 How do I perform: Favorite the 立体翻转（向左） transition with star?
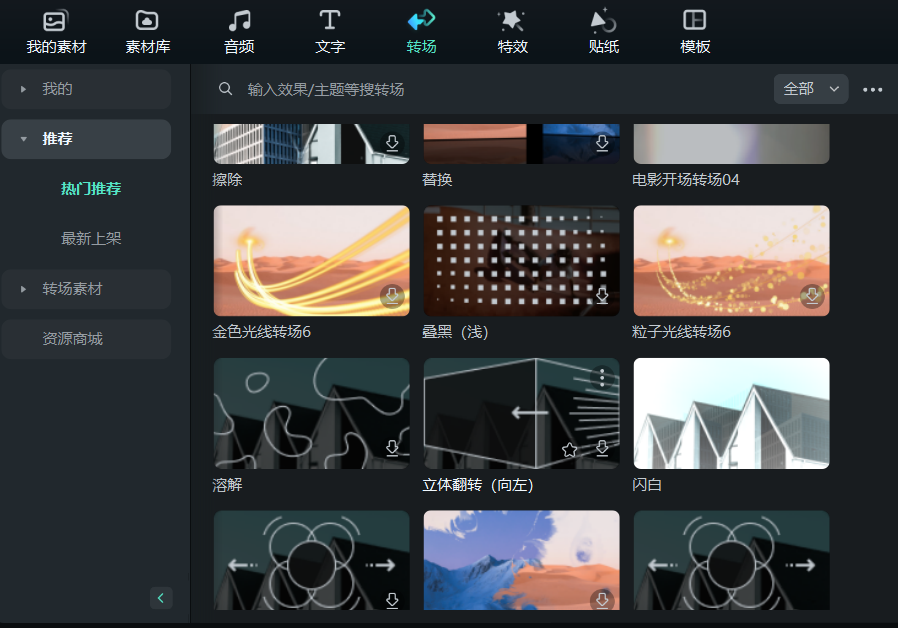[569, 450]
